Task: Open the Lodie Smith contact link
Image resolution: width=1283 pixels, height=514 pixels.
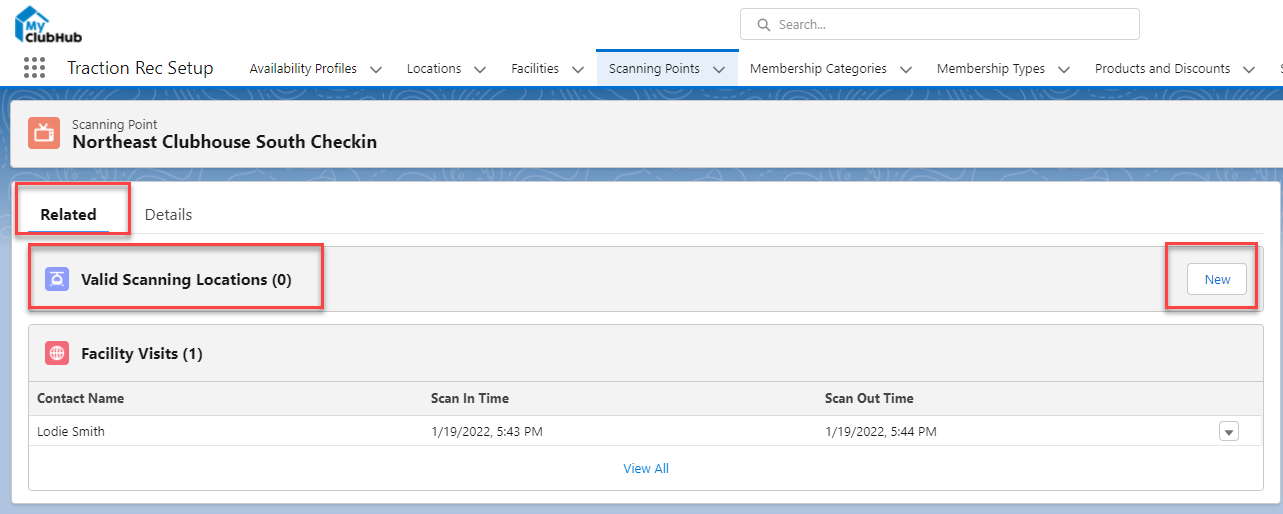Action: 71,432
